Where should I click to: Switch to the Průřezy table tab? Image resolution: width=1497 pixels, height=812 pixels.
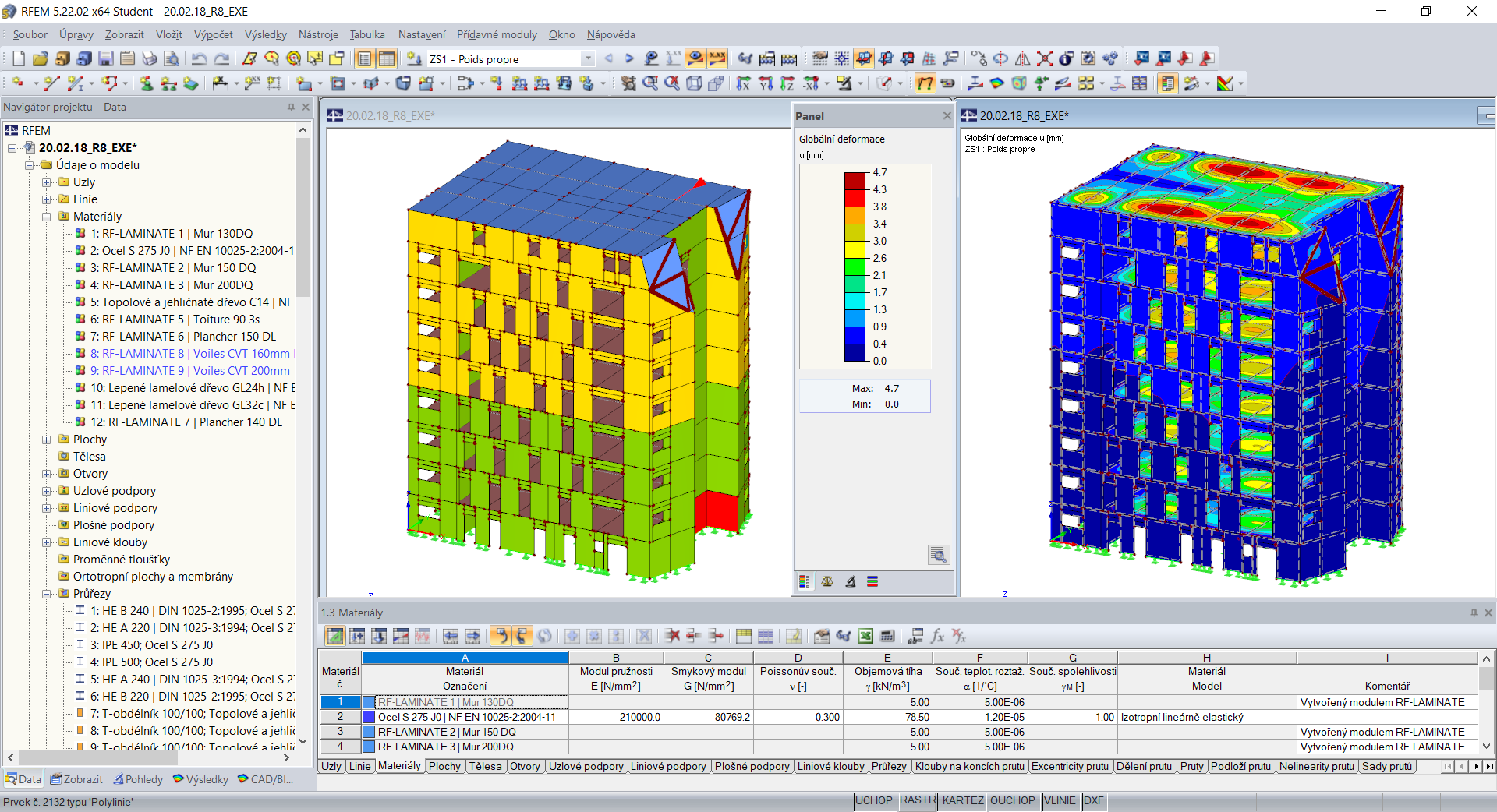click(x=889, y=766)
